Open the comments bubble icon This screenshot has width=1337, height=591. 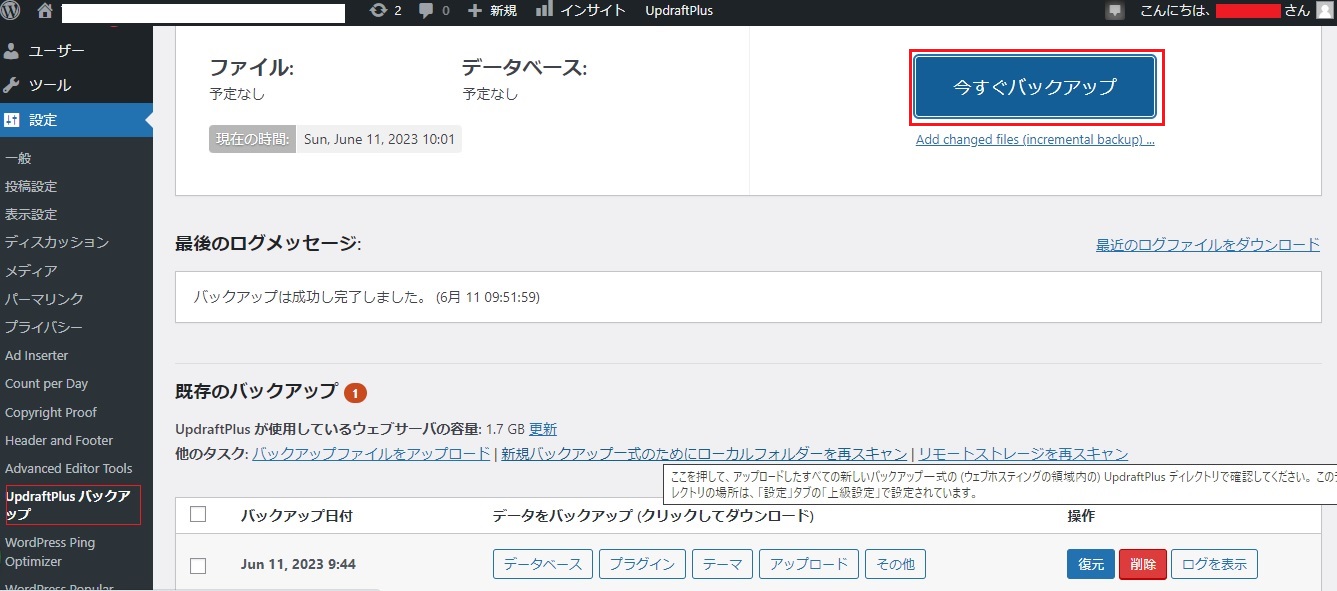427,11
